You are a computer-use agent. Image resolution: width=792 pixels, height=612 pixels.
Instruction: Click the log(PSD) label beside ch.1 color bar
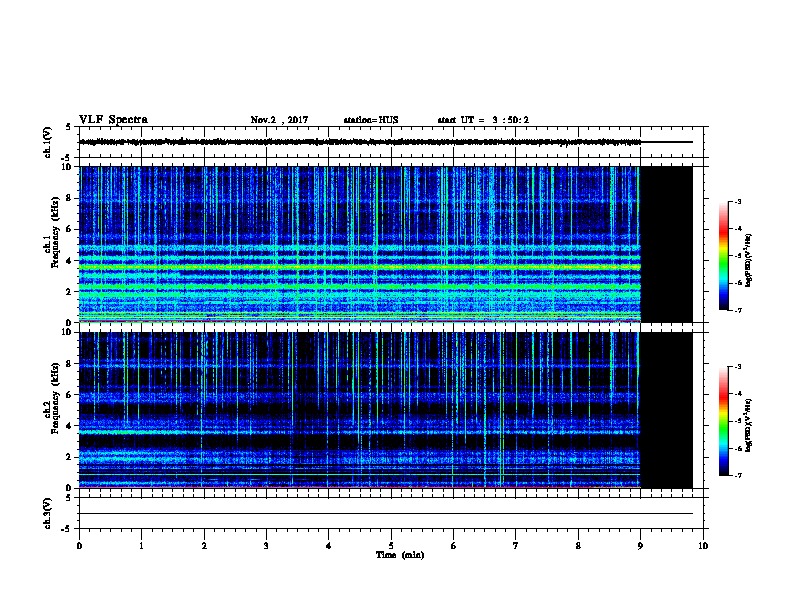pyautogui.click(x=748, y=260)
